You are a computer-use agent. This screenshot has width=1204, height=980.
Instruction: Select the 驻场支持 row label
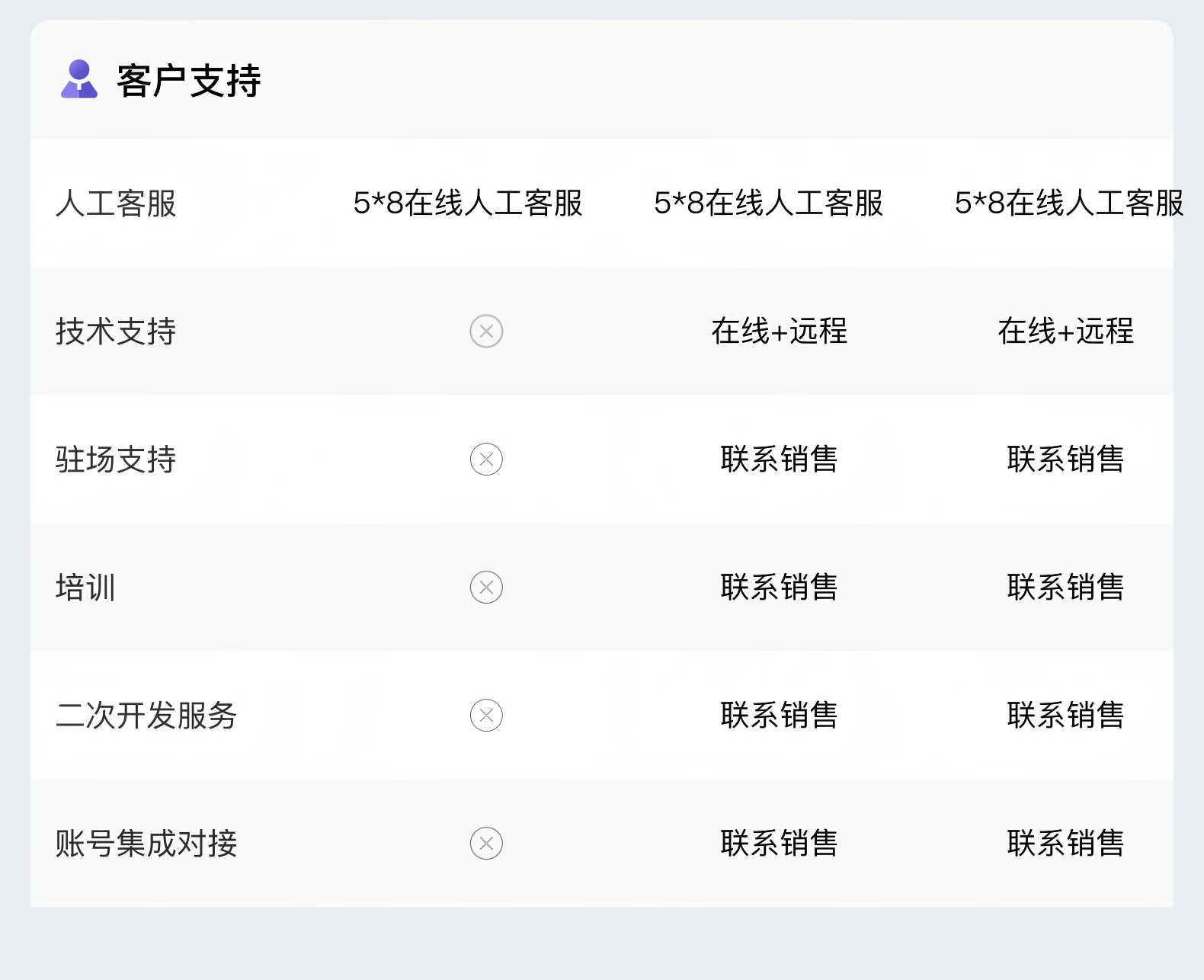tap(116, 460)
